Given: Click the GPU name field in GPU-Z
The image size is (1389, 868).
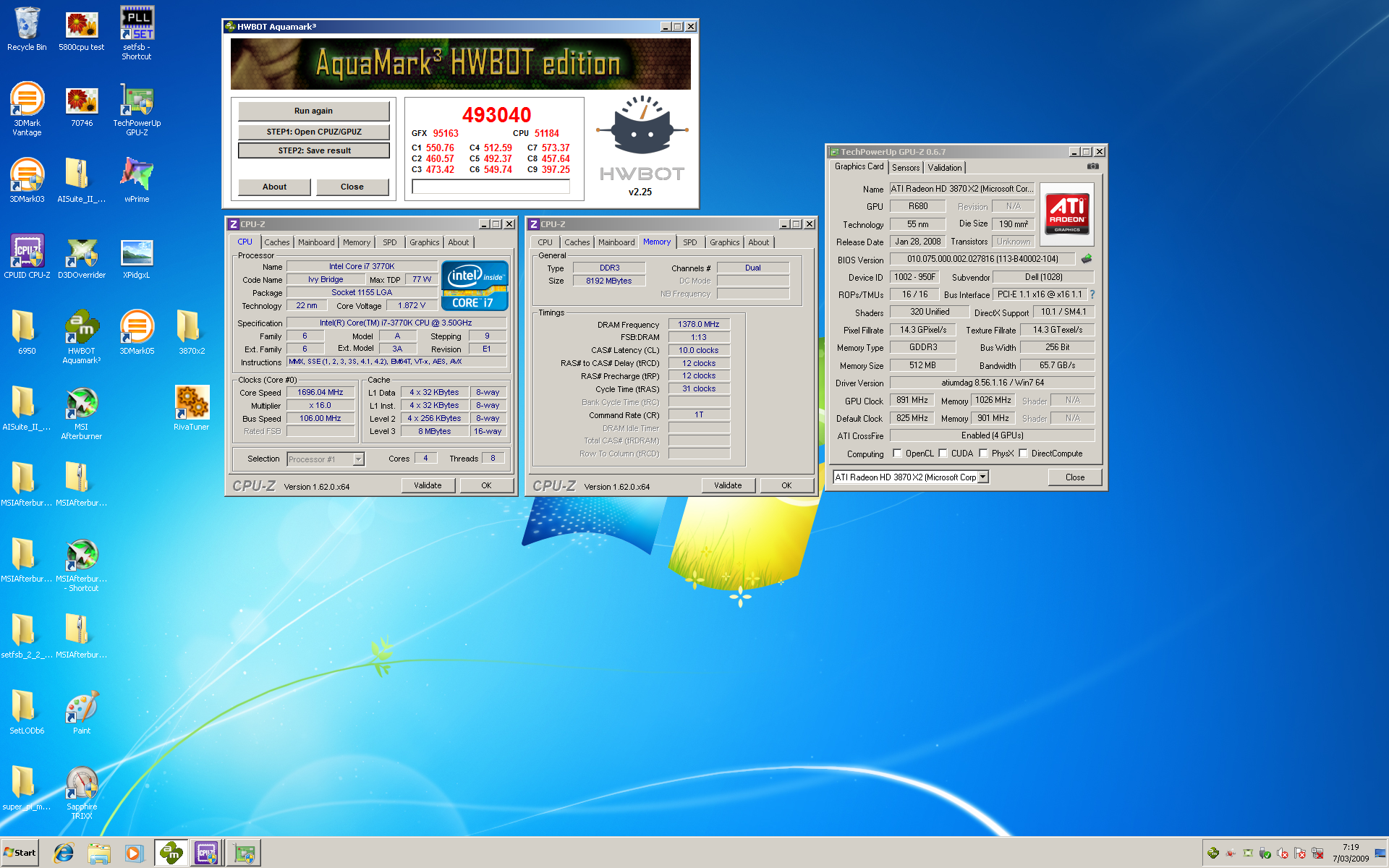Looking at the screenshot, I should click(x=962, y=189).
